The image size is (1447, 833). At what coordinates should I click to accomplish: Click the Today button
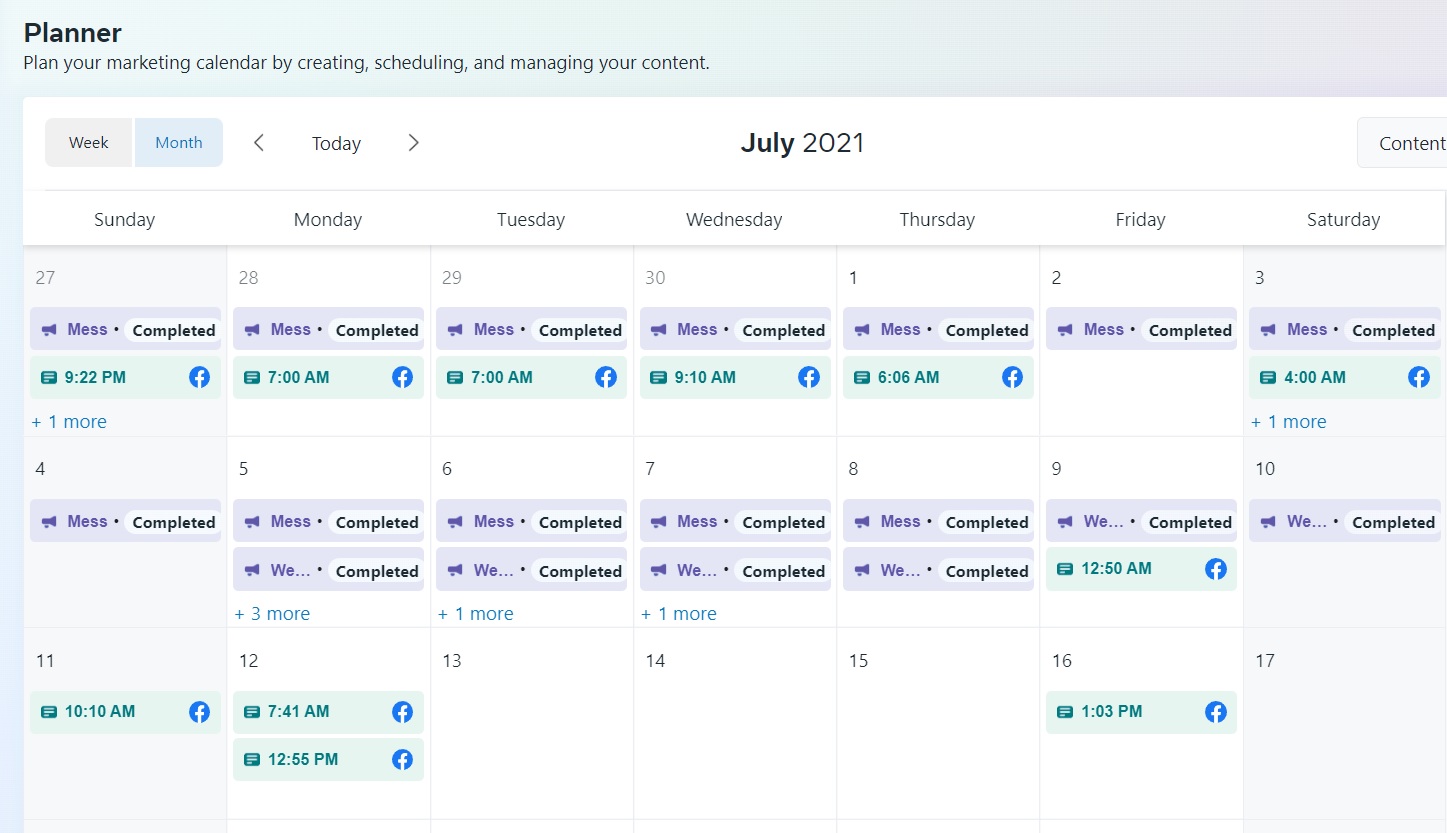coord(336,144)
